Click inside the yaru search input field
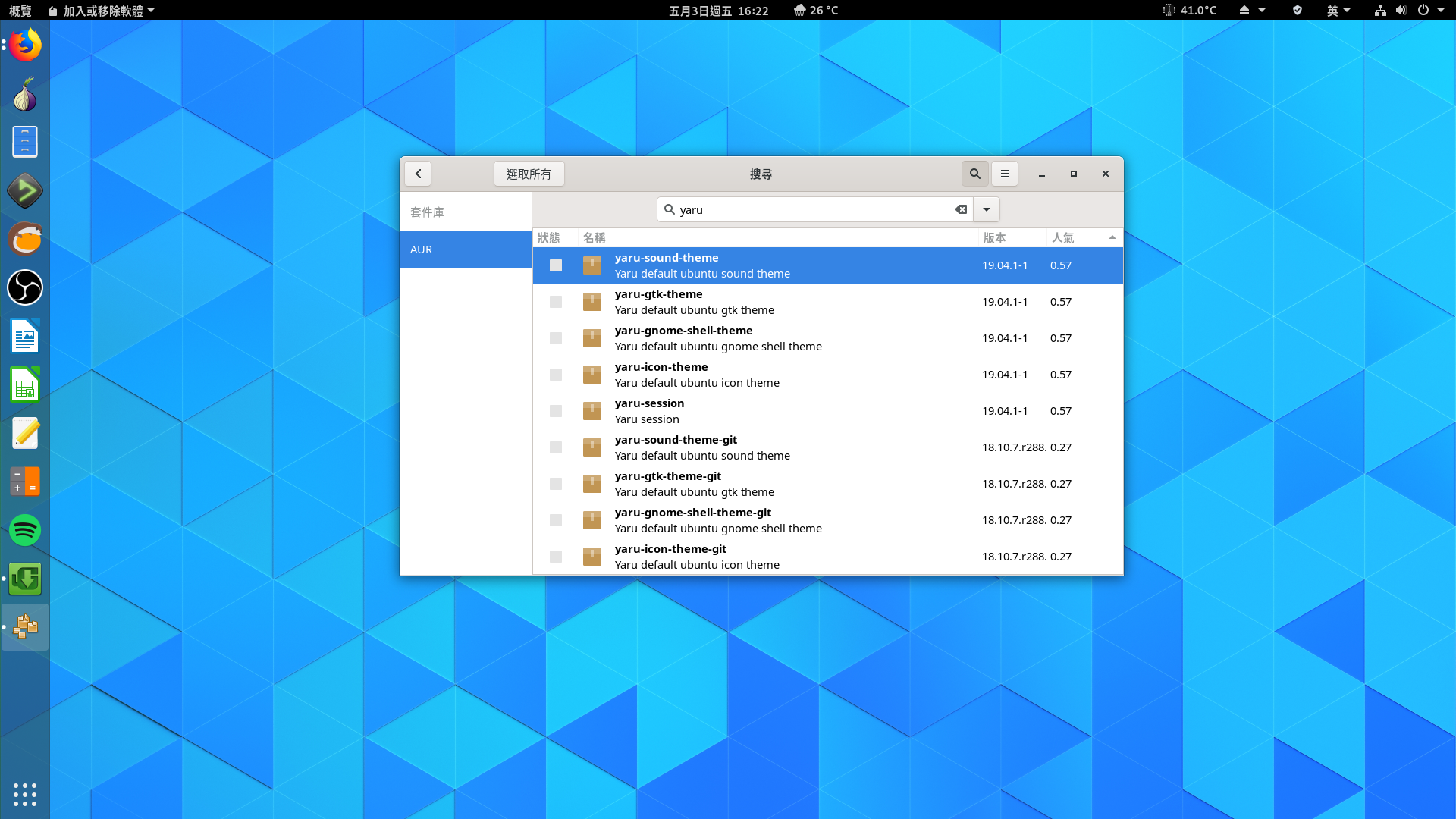The image size is (1456, 819). [x=804, y=209]
